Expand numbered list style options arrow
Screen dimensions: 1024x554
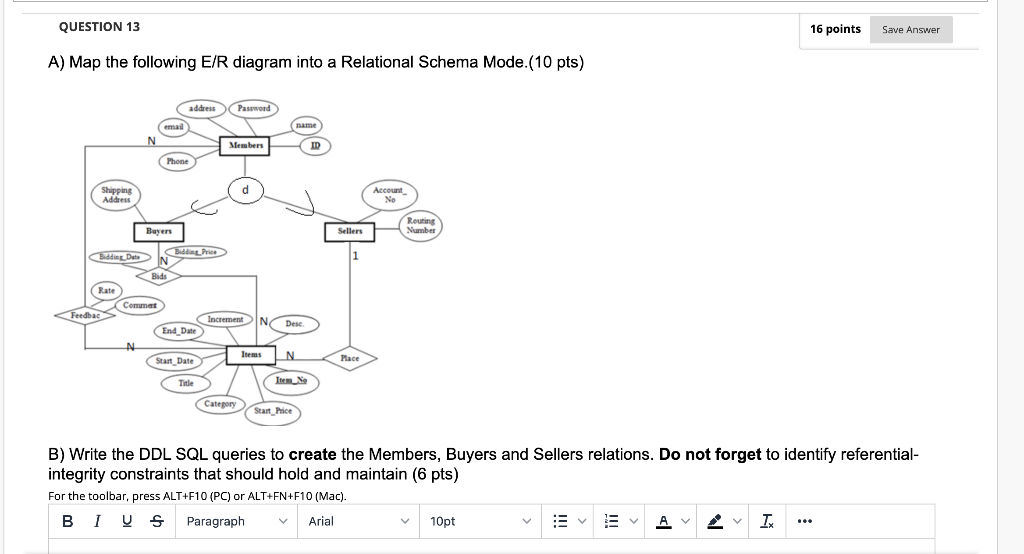click(633, 521)
